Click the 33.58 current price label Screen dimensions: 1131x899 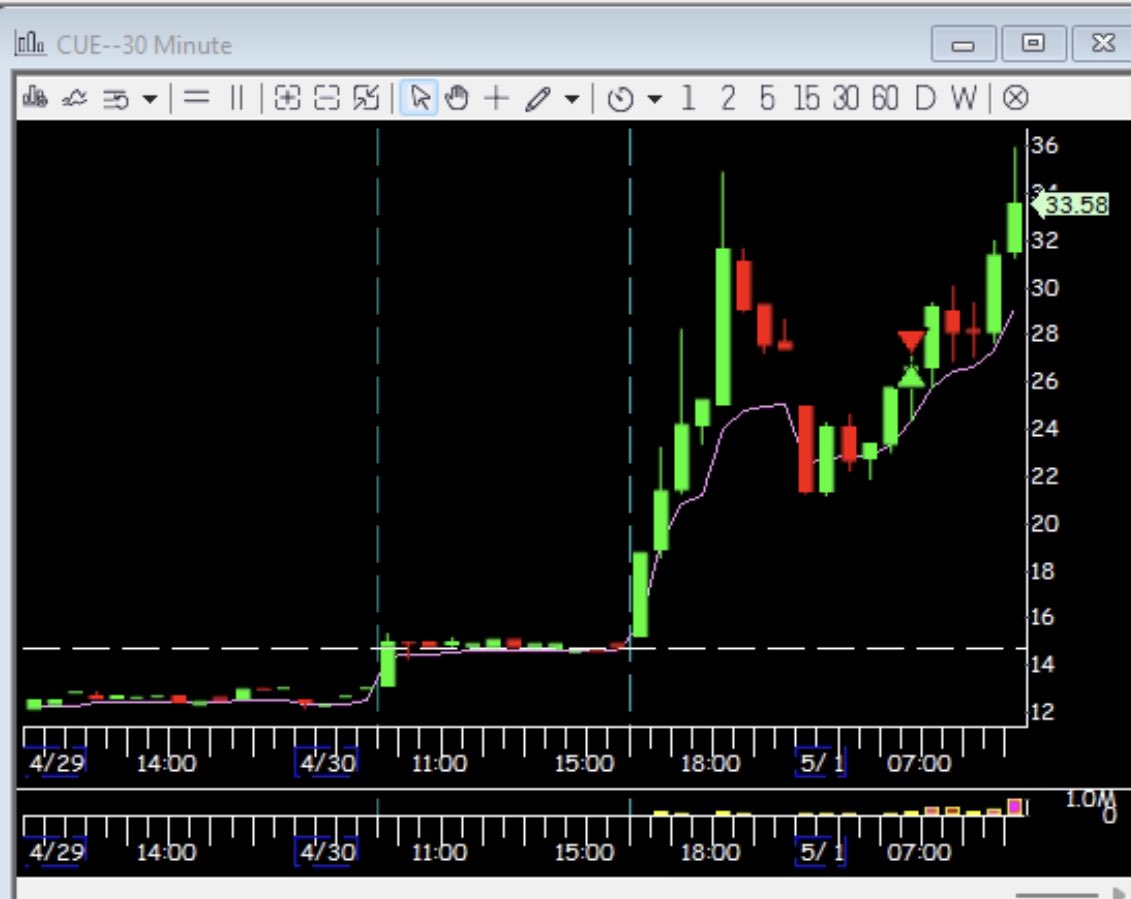(x=1072, y=206)
